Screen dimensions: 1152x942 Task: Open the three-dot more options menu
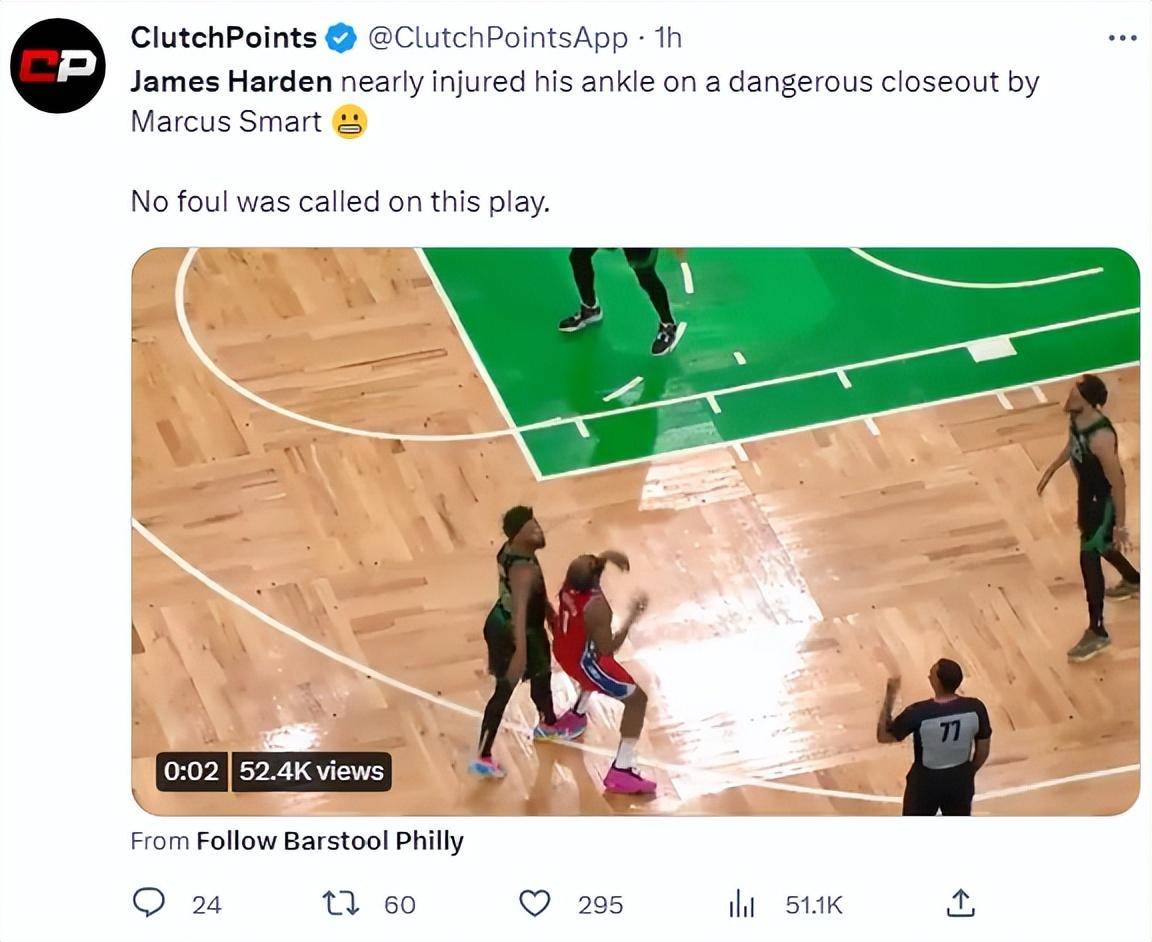point(1122,37)
